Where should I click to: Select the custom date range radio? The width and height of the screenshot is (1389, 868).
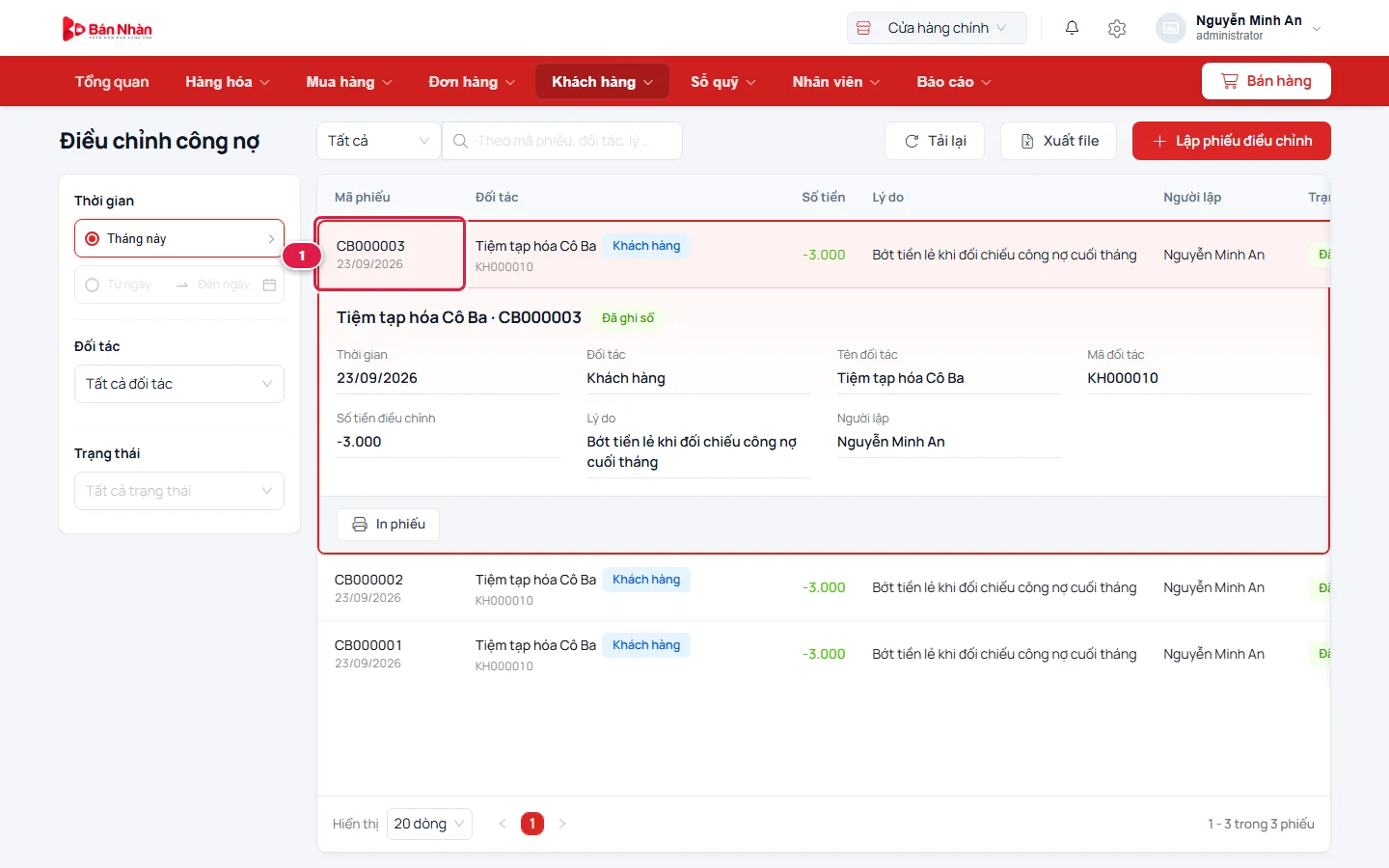pyautogui.click(x=93, y=285)
